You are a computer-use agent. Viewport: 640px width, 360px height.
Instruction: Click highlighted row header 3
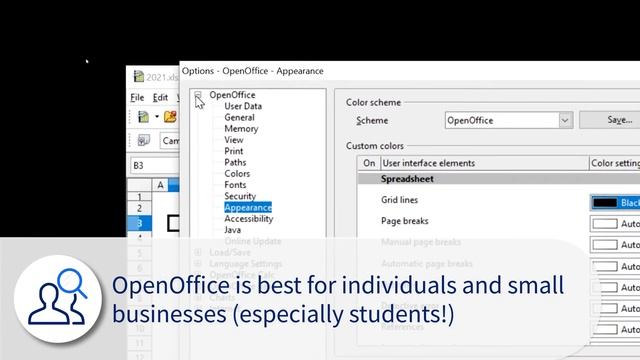click(x=139, y=223)
